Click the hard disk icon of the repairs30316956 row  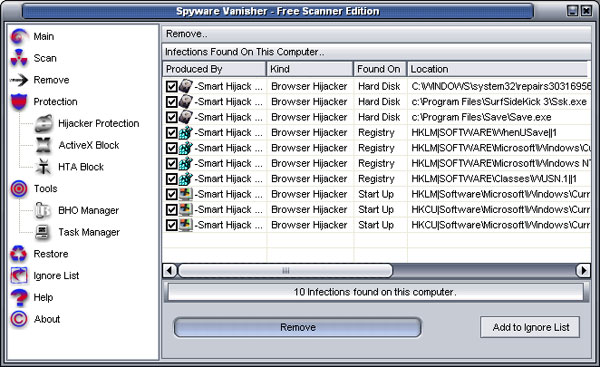tap(186, 86)
